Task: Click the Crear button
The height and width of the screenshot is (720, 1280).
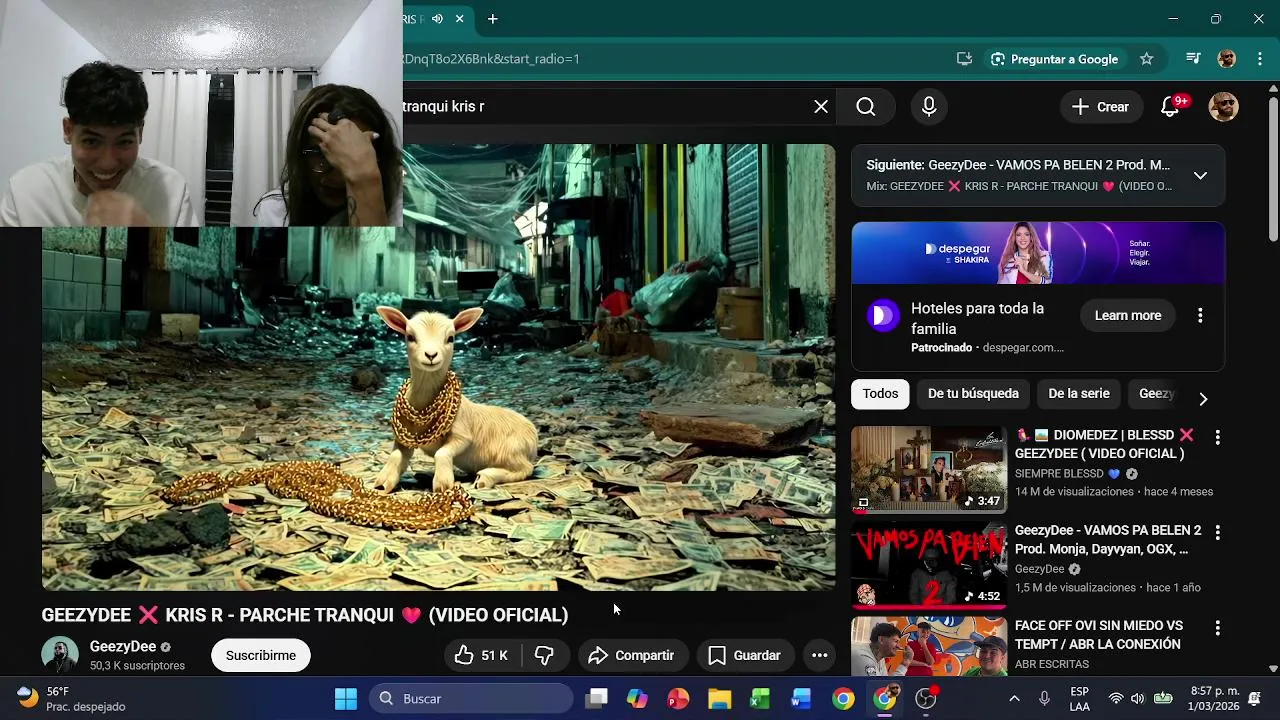Action: point(1100,107)
